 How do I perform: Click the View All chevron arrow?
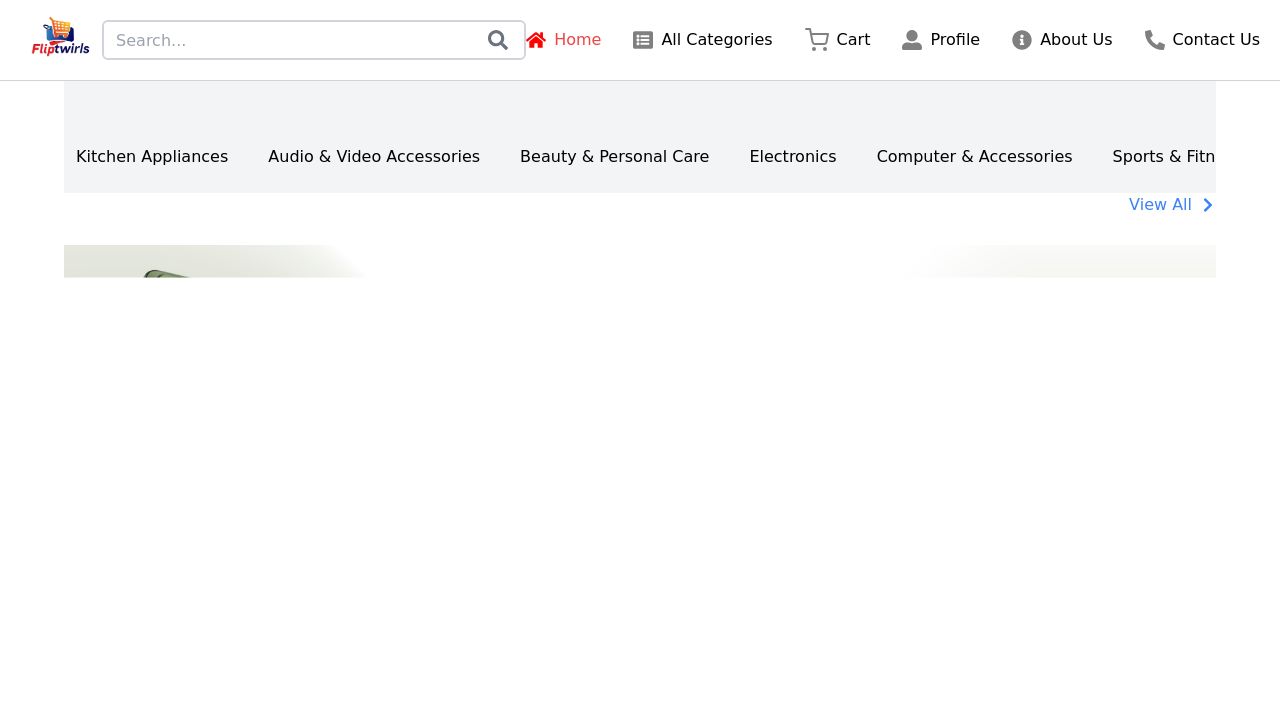point(1208,205)
